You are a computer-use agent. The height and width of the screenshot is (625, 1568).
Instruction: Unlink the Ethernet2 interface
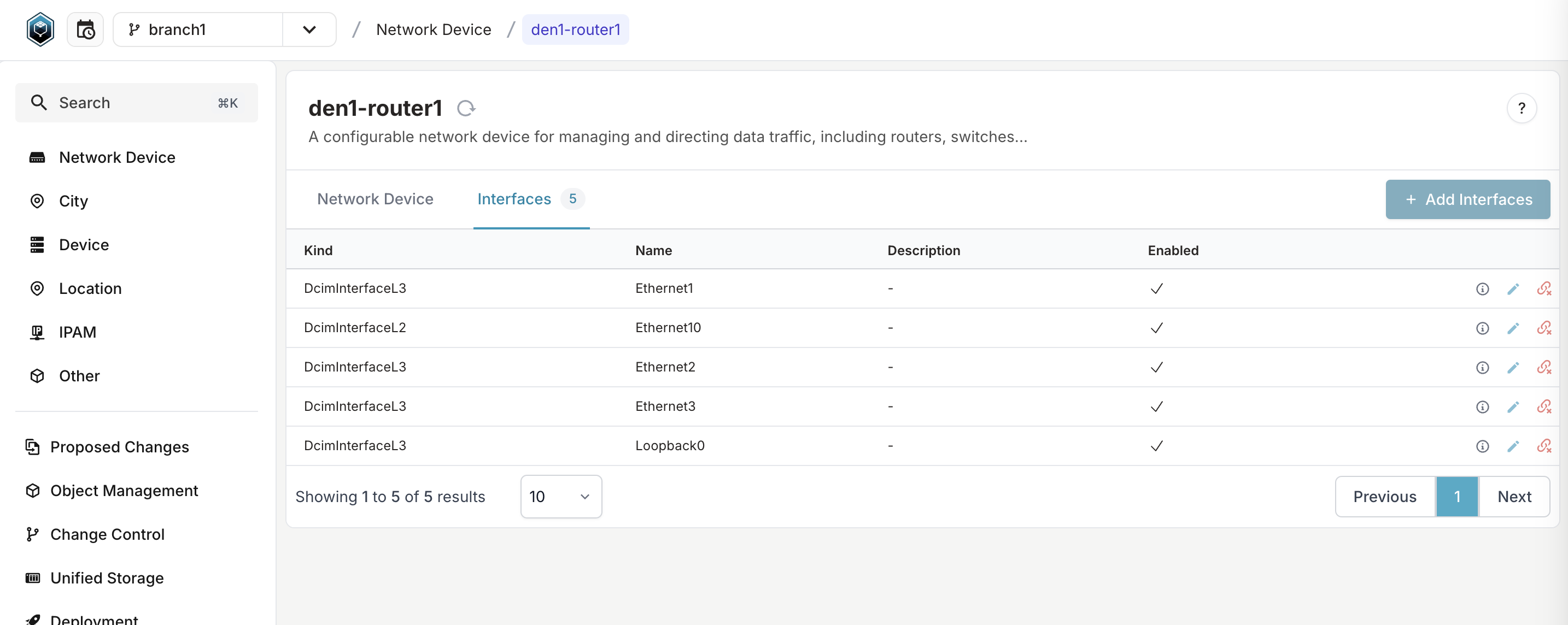click(x=1543, y=367)
